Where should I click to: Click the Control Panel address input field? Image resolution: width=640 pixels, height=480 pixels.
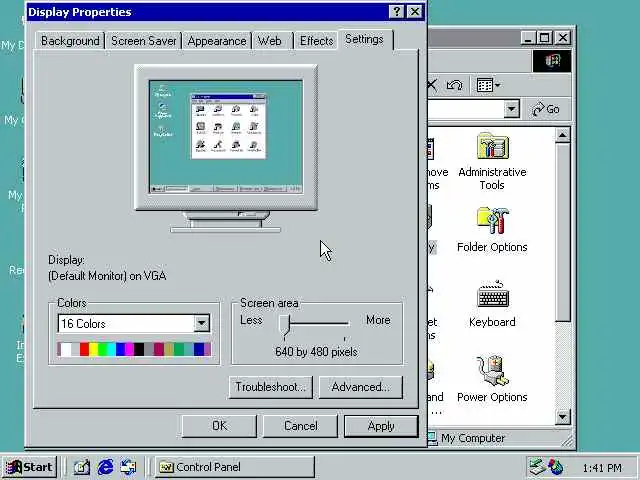pyautogui.click(x=466, y=109)
